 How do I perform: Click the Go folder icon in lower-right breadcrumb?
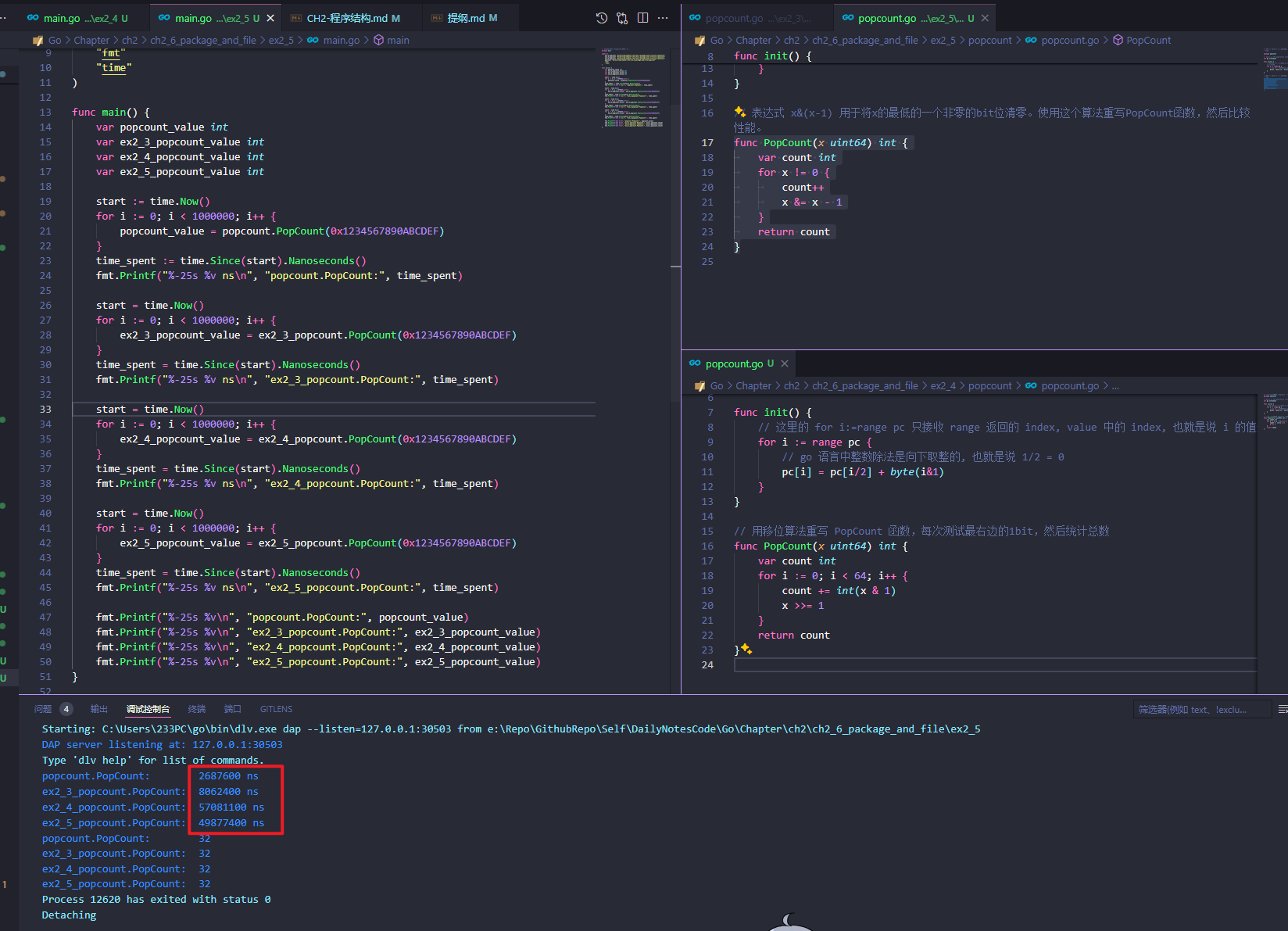699,385
